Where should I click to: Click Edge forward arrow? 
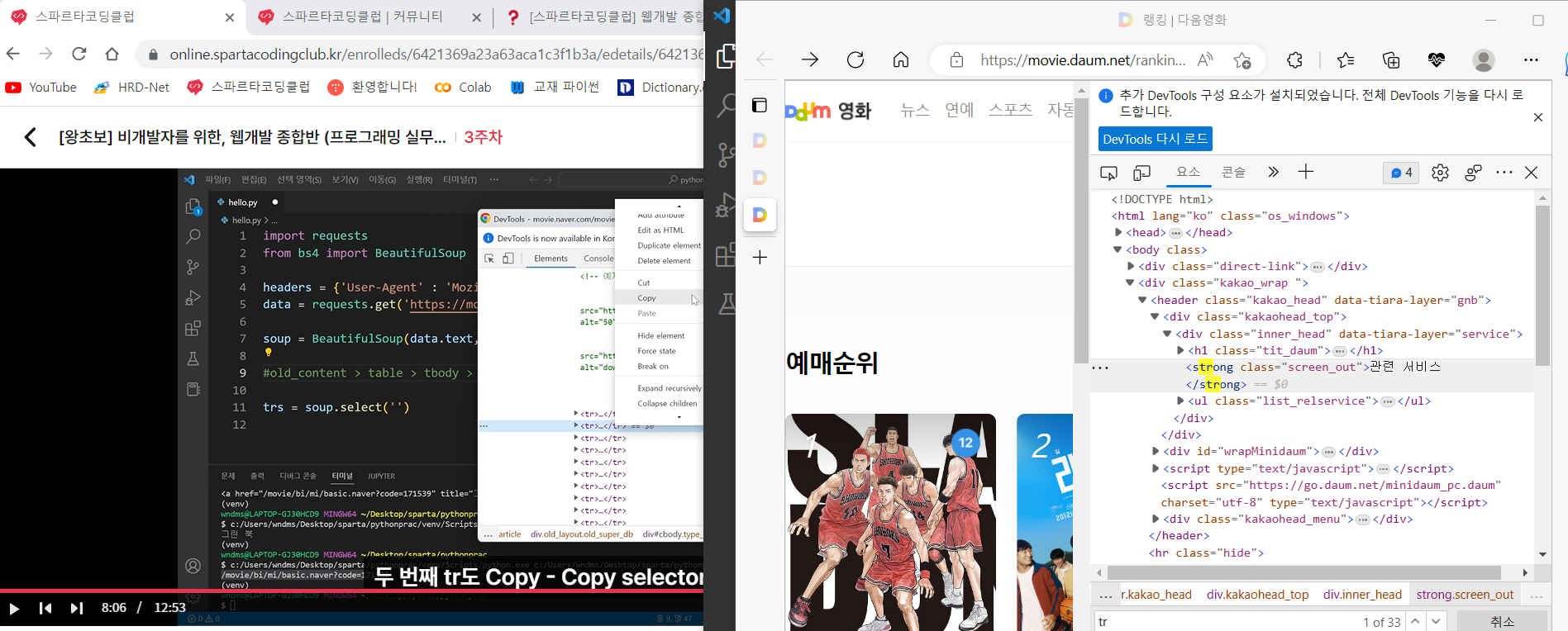tap(810, 59)
